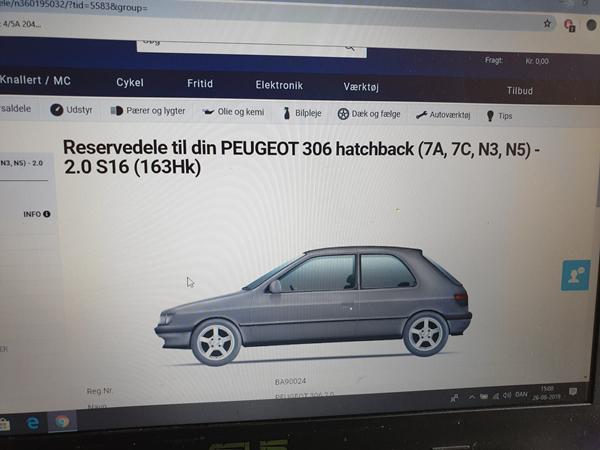Click the Dæk og fælge wheel icon
This screenshot has height=450, width=600.
pyautogui.click(x=343, y=114)
